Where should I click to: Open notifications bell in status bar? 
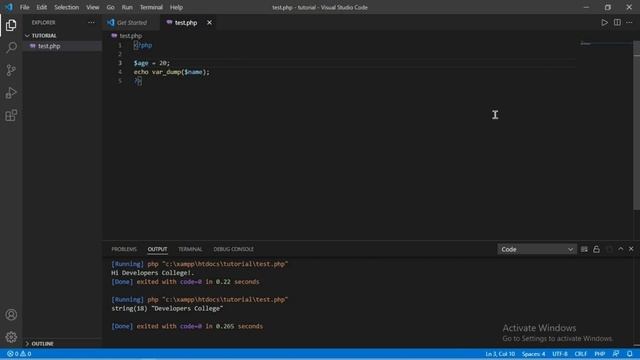click(x=630, y=353)
